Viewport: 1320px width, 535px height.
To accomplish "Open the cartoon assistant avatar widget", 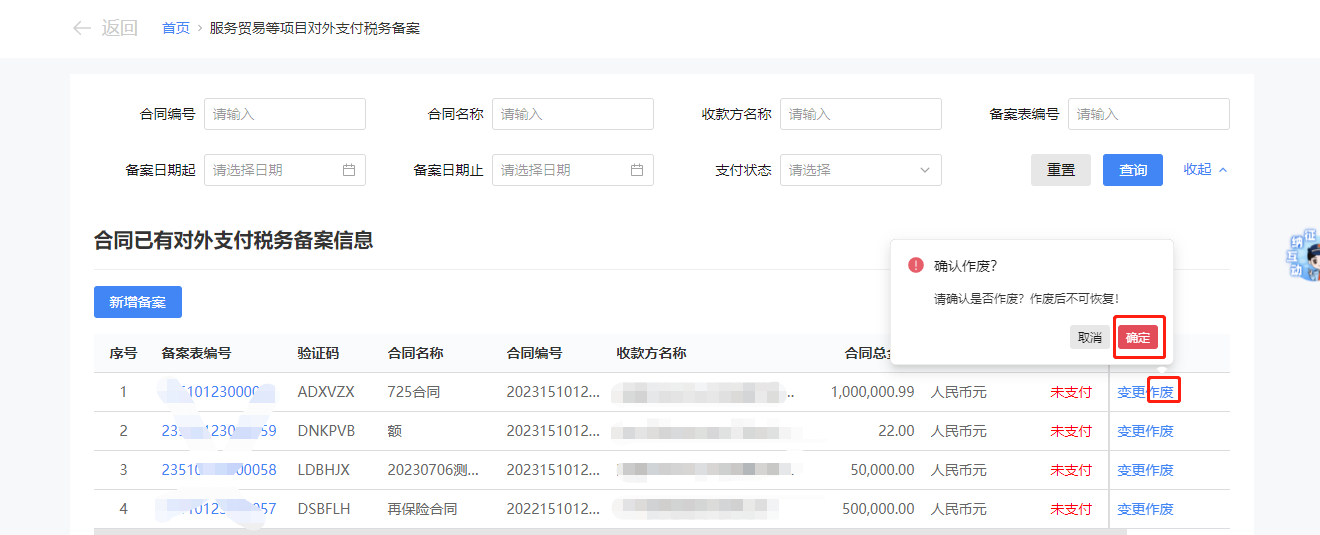I will point(1303,257).
